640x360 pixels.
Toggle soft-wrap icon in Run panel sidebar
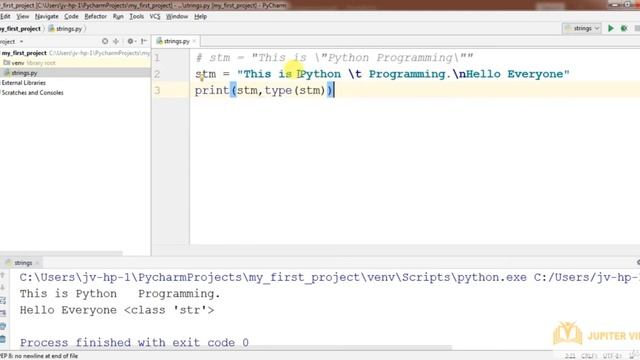pos(2,301)
